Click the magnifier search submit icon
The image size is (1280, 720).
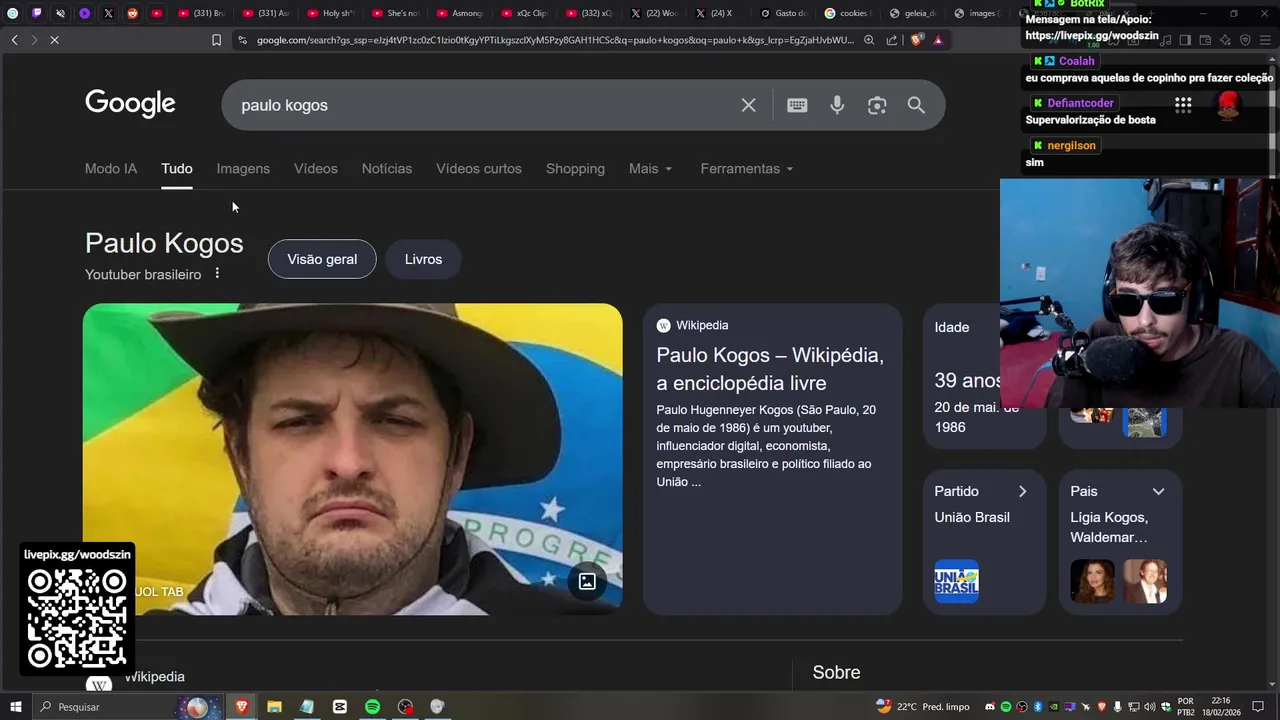(916, 105)
